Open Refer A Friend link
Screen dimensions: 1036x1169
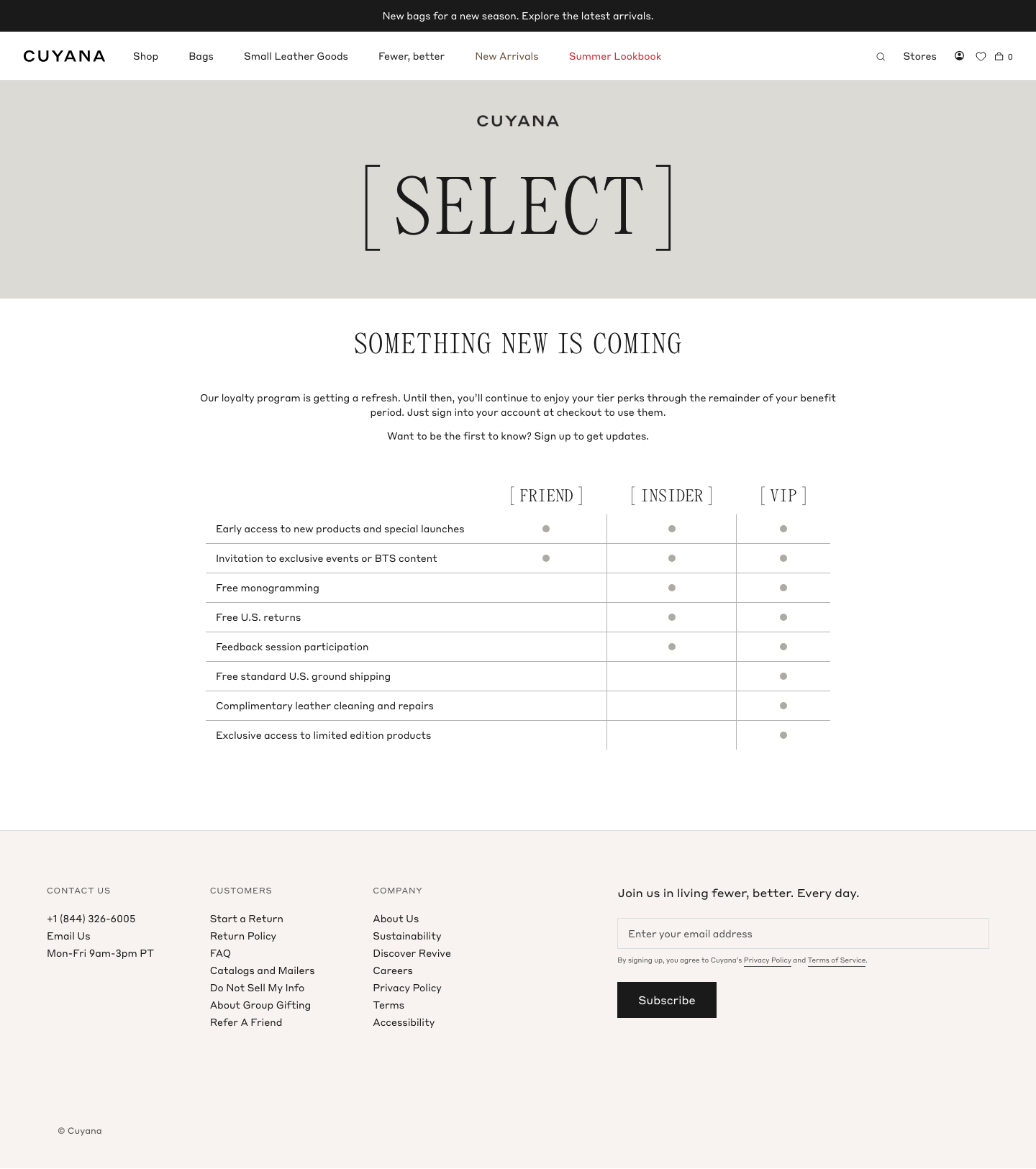coord(246,1022)
